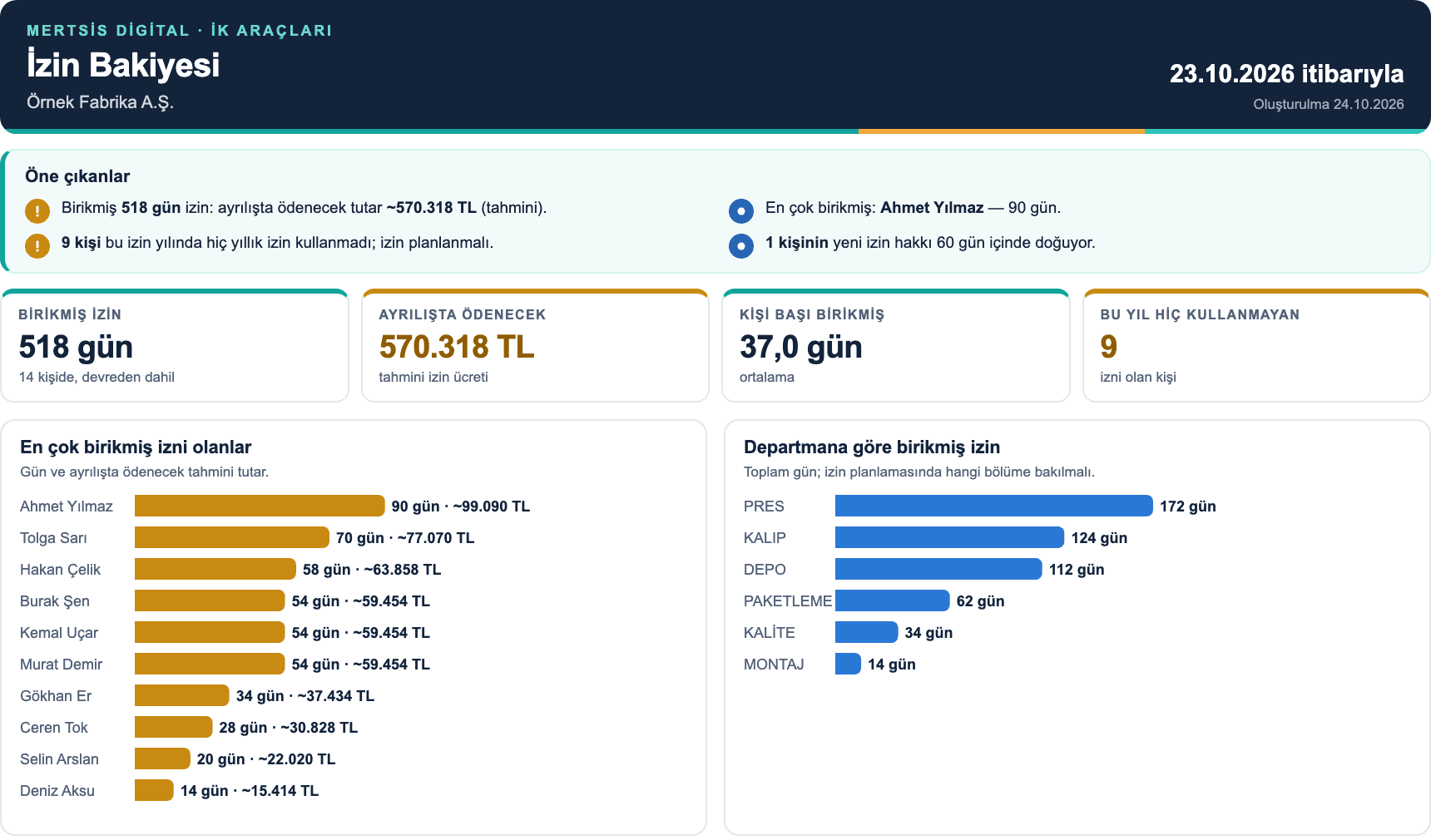Click Hakan Çelik's orange bar
Screen dimensions: 1431x840
215,569
